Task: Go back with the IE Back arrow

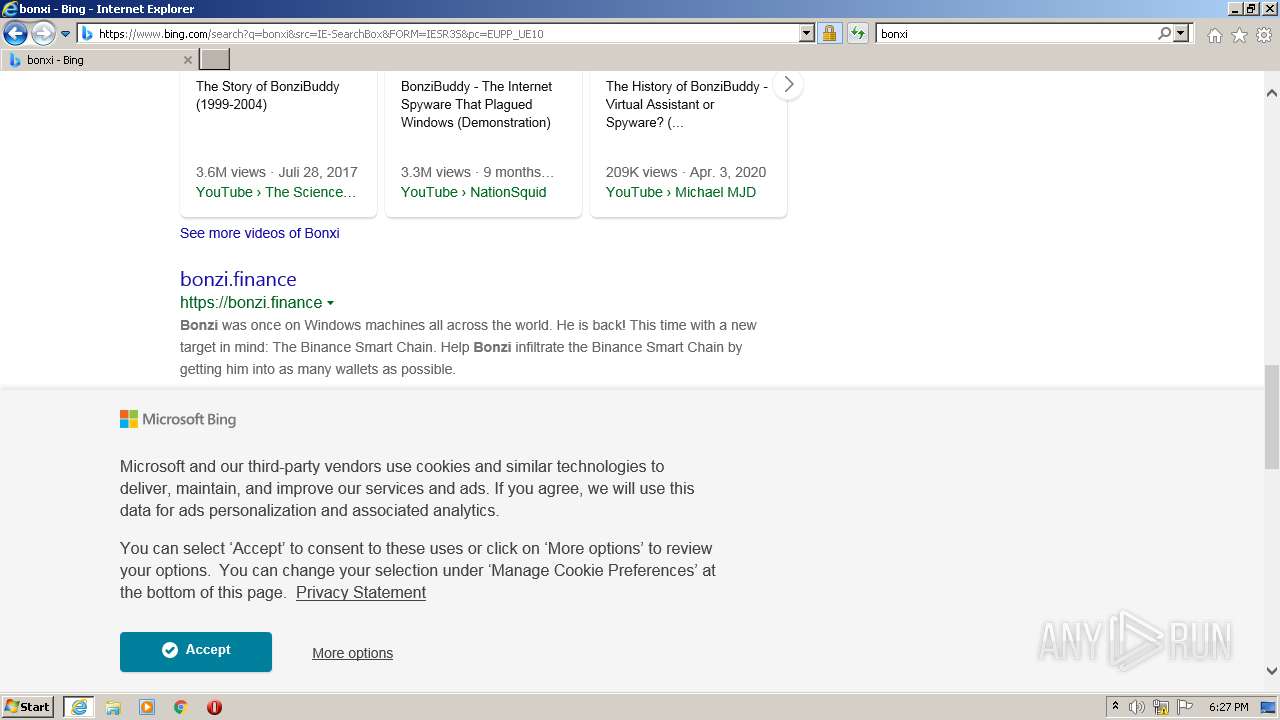Action: click(15, 34)
